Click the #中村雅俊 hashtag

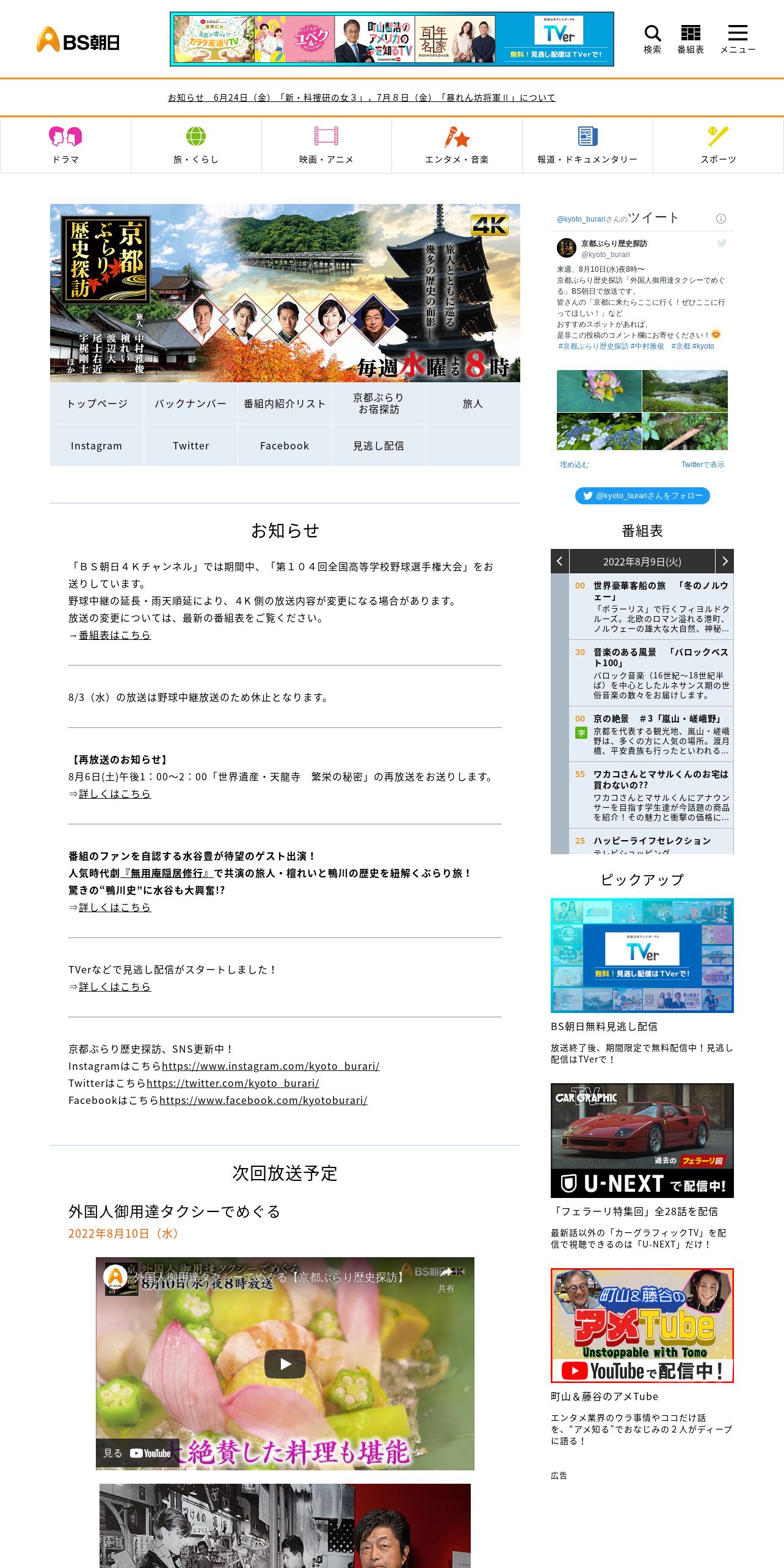tap(647, 346)
